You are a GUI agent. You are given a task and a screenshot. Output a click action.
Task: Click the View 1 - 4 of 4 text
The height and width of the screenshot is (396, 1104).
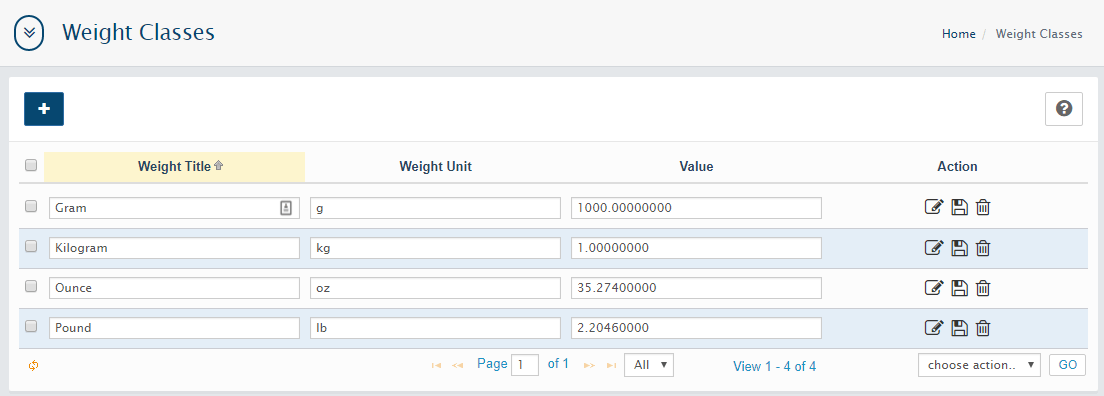click(x=774, y=366)
